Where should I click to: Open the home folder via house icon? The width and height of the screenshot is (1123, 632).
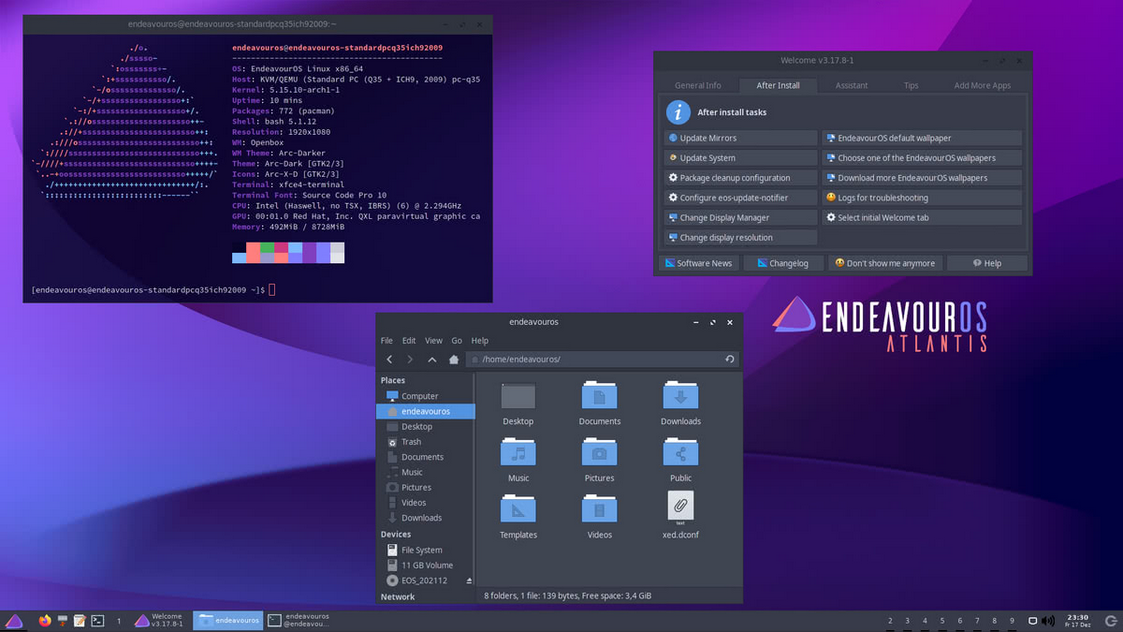coord(453,360)
